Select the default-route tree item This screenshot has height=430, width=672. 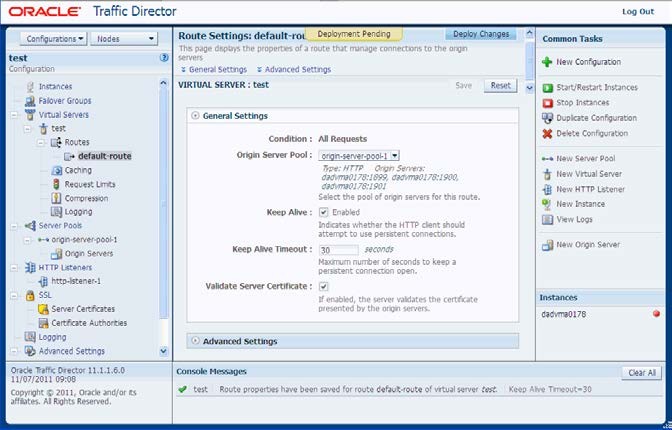pyautogui.click(x=105, y=156)
